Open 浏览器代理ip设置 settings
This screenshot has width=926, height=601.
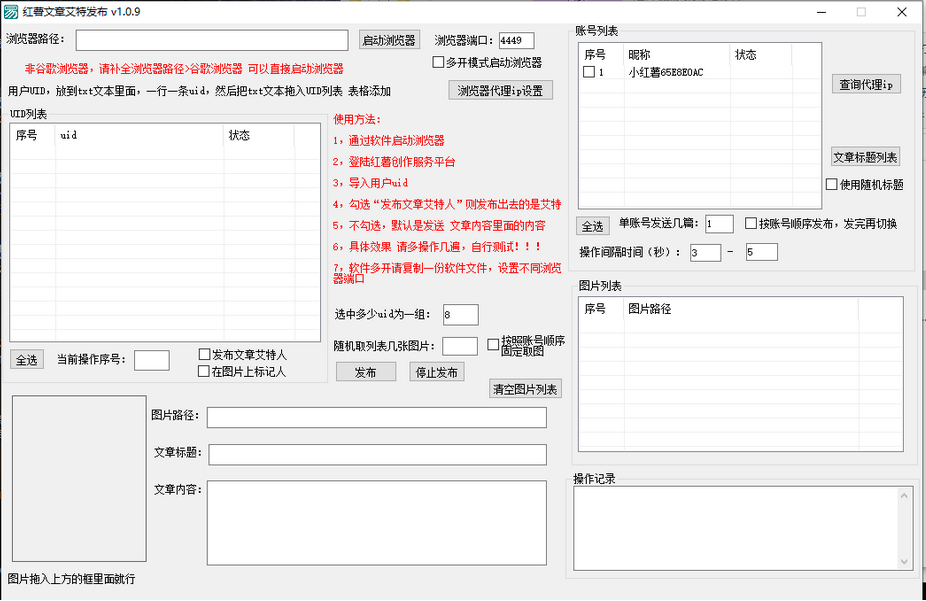coord(500,91)
